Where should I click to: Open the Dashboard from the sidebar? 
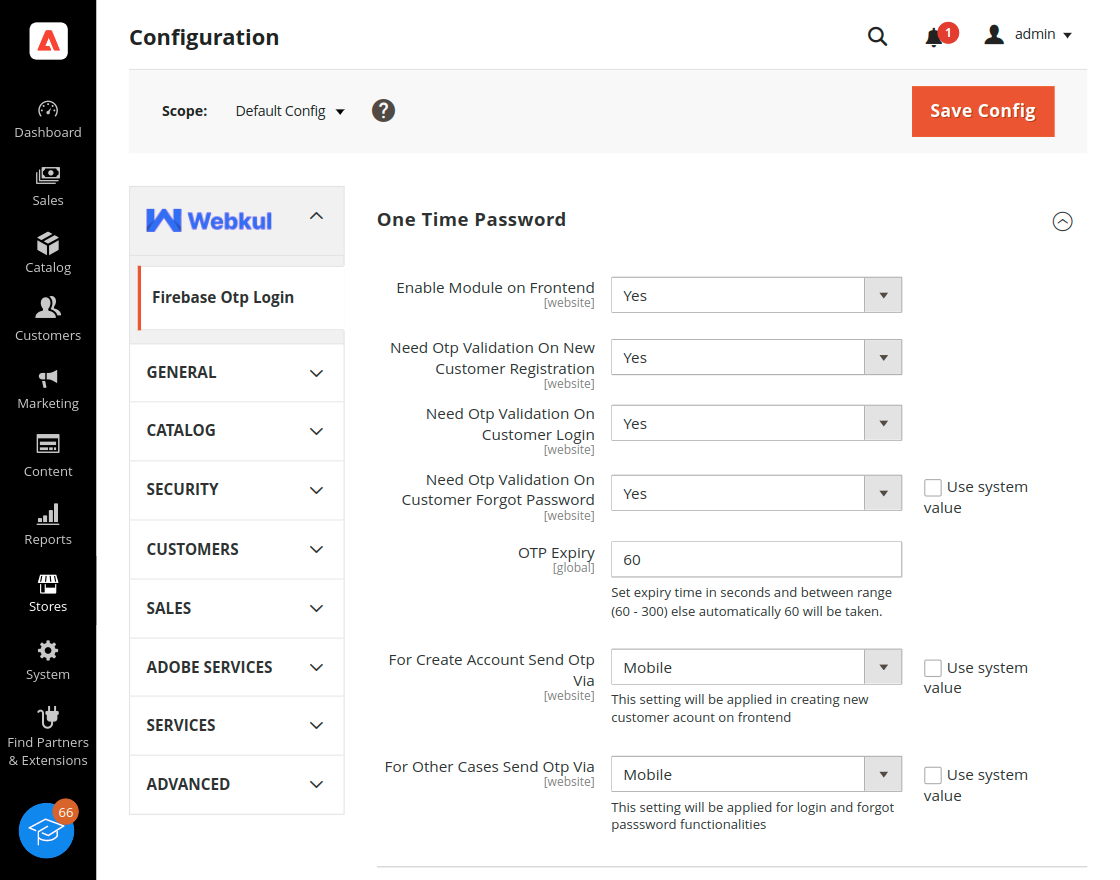click(47, 118)
